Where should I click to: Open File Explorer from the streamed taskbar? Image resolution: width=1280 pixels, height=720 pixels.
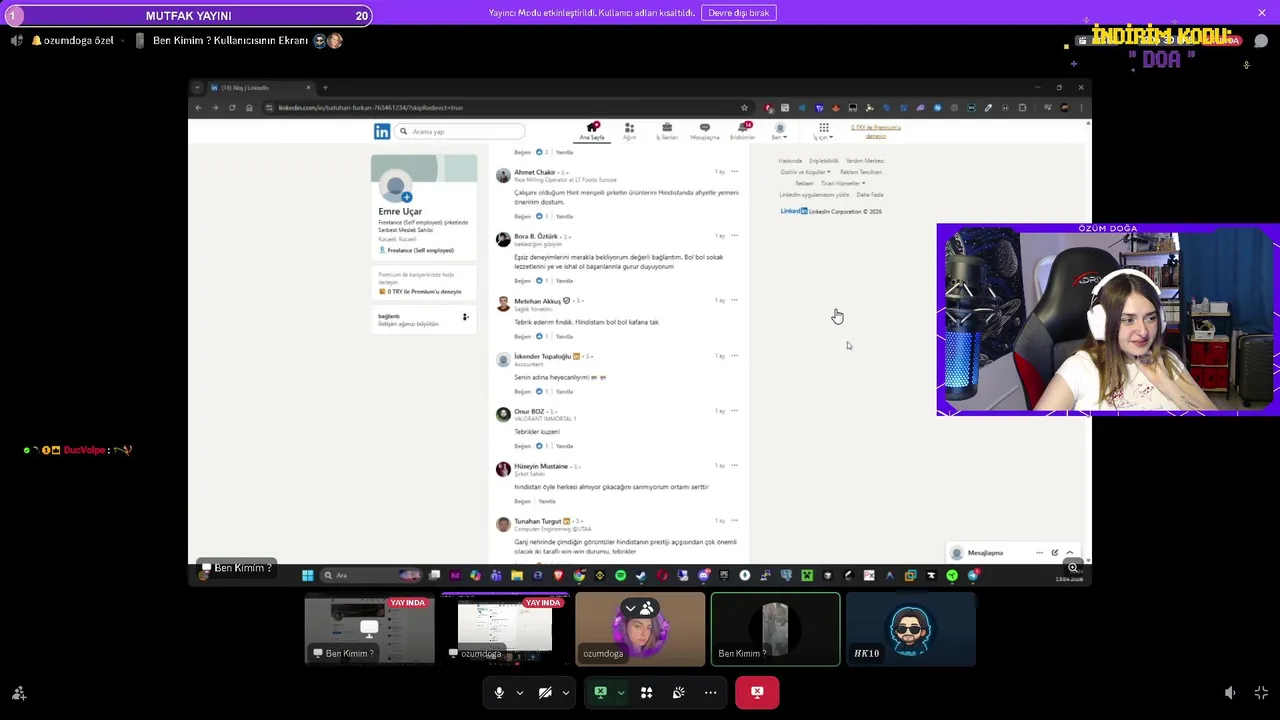517,575
